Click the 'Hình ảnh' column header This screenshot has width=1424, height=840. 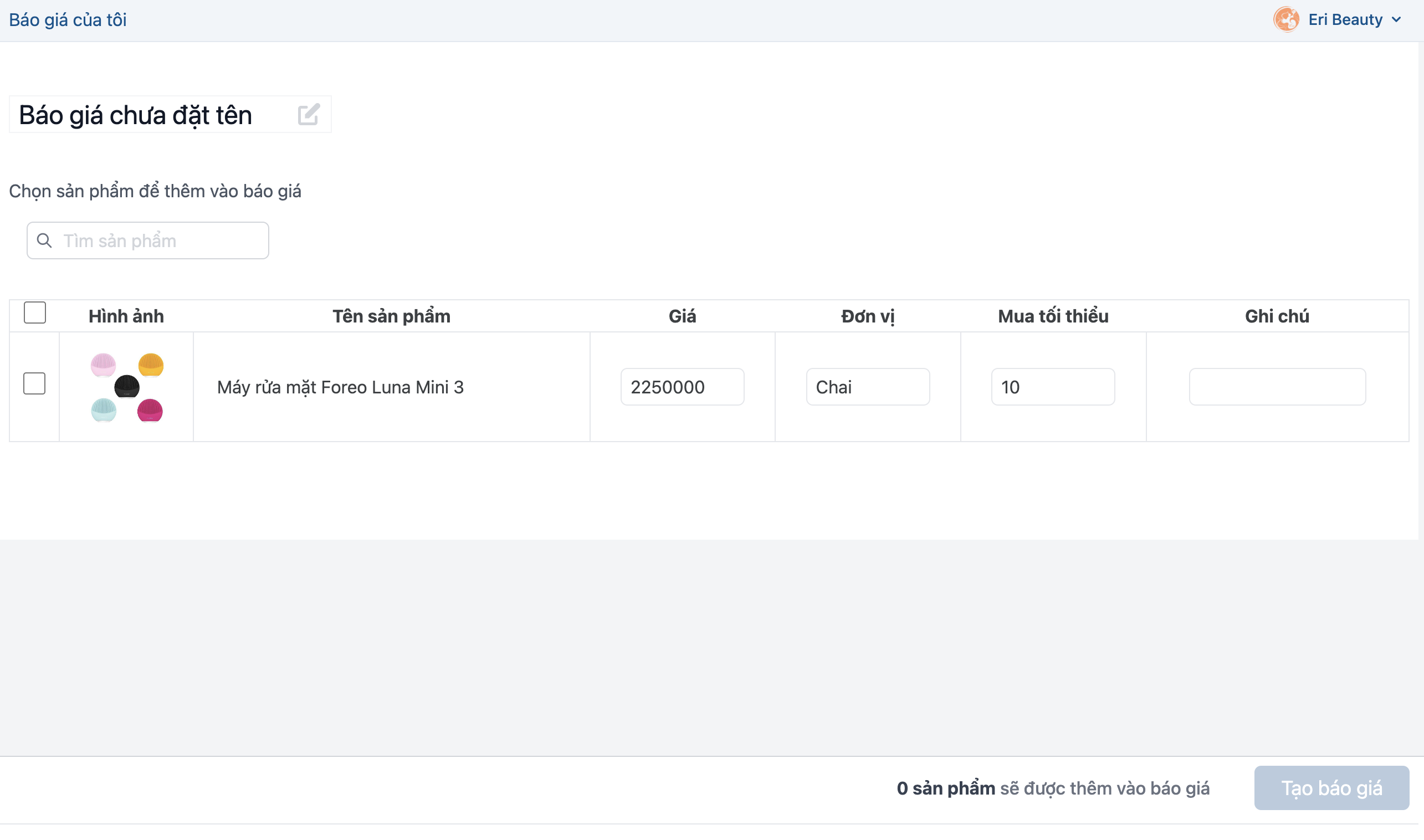[126, 316]
